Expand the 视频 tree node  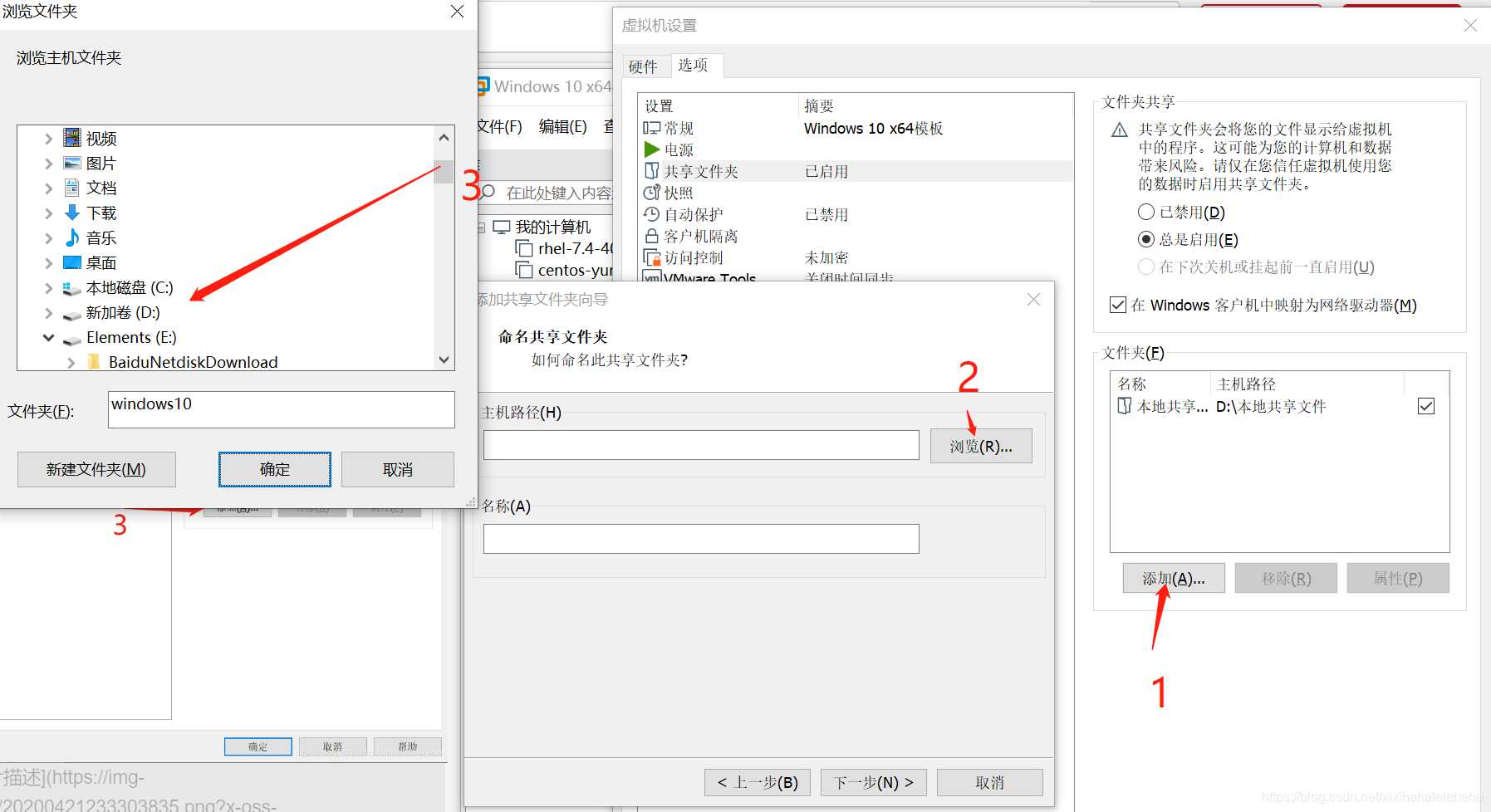(48, 139)
